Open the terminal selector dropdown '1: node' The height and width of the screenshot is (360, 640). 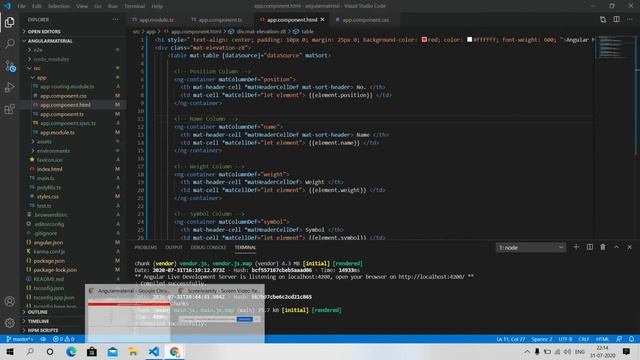[531, 247]
